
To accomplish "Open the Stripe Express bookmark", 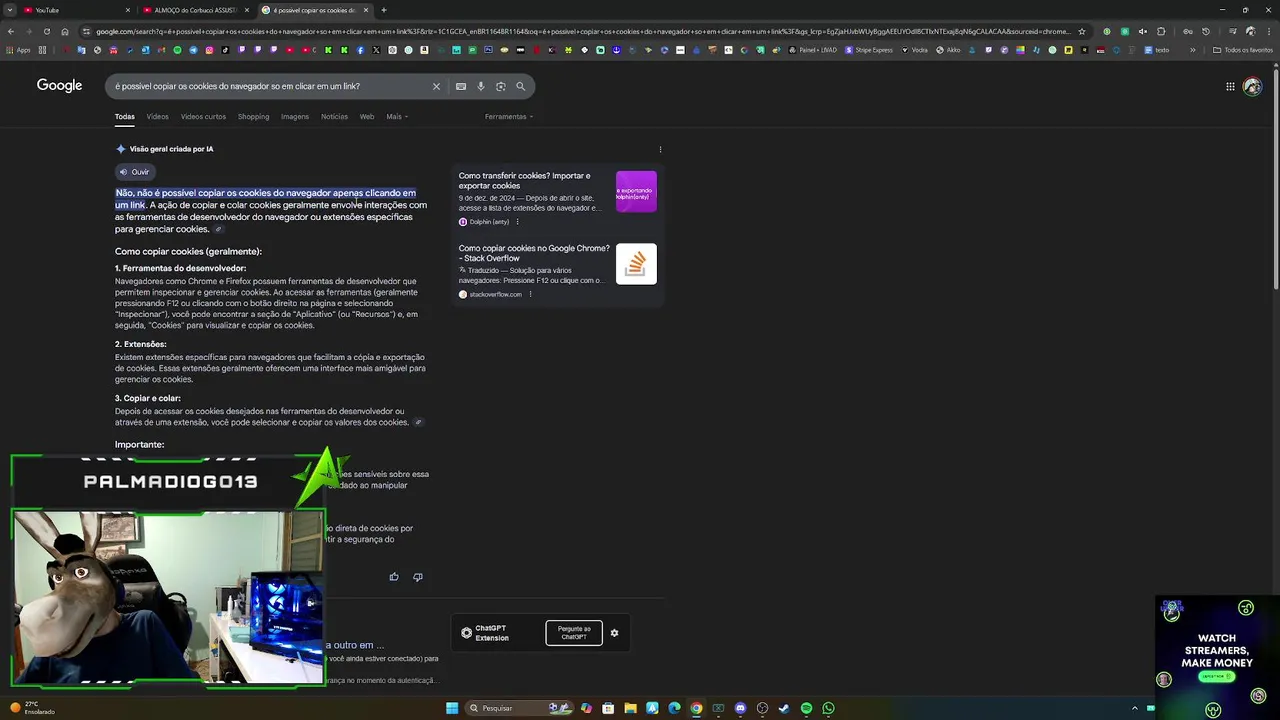I will click(869, 50).
